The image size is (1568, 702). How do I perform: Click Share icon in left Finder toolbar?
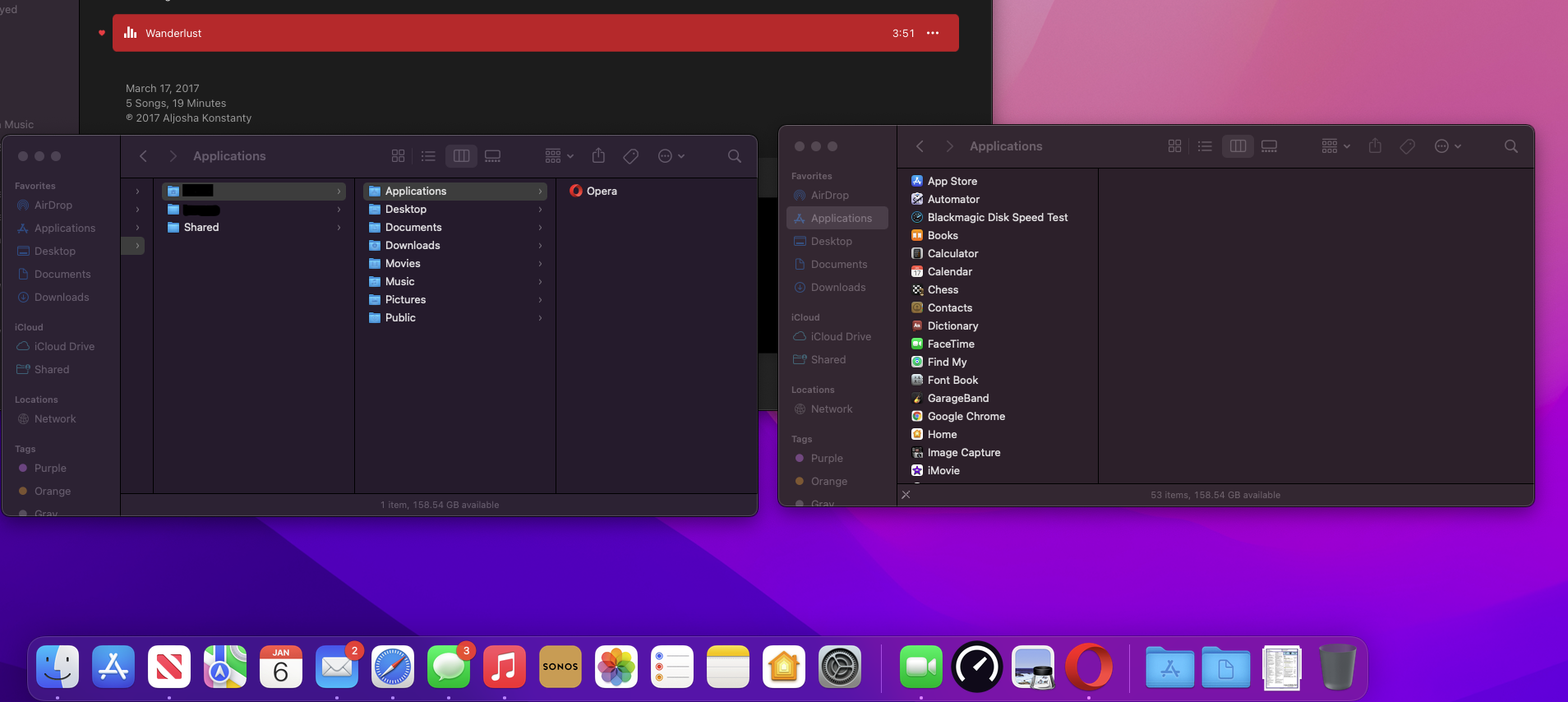(x=598, y=155)
